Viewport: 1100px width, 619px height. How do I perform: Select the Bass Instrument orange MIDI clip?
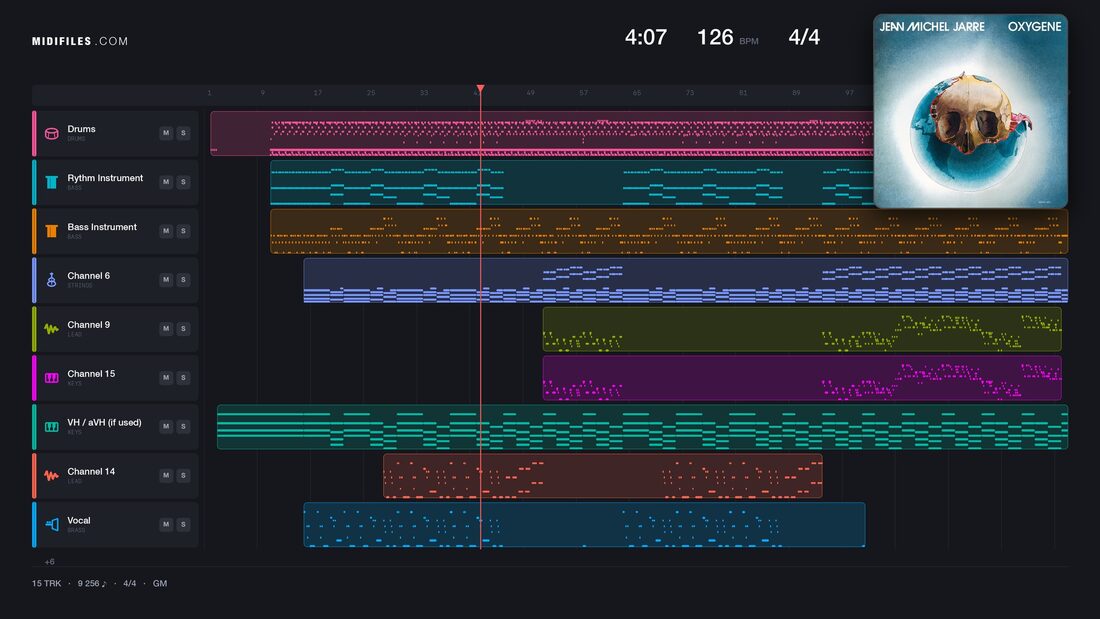[x=669, y=231]
